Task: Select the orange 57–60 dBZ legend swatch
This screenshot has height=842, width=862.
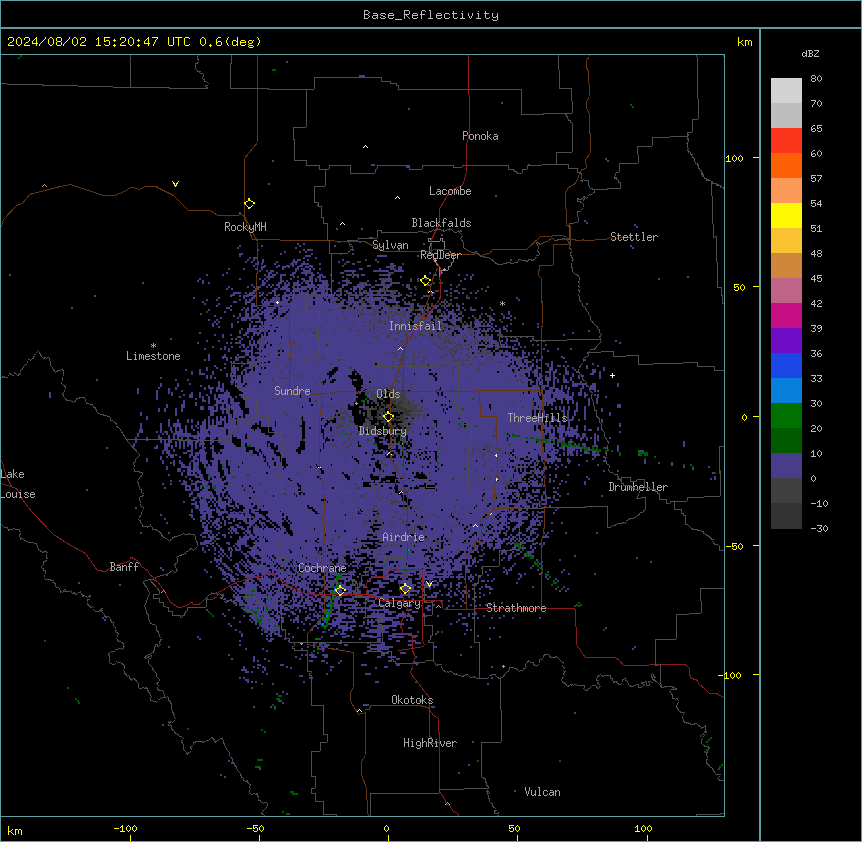Action: [786, 165]
